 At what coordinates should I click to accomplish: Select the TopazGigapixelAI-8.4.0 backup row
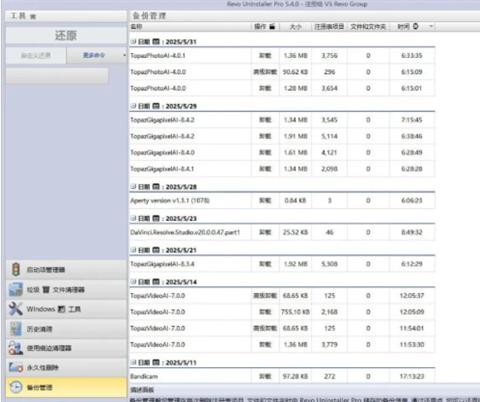click(282, 152)
